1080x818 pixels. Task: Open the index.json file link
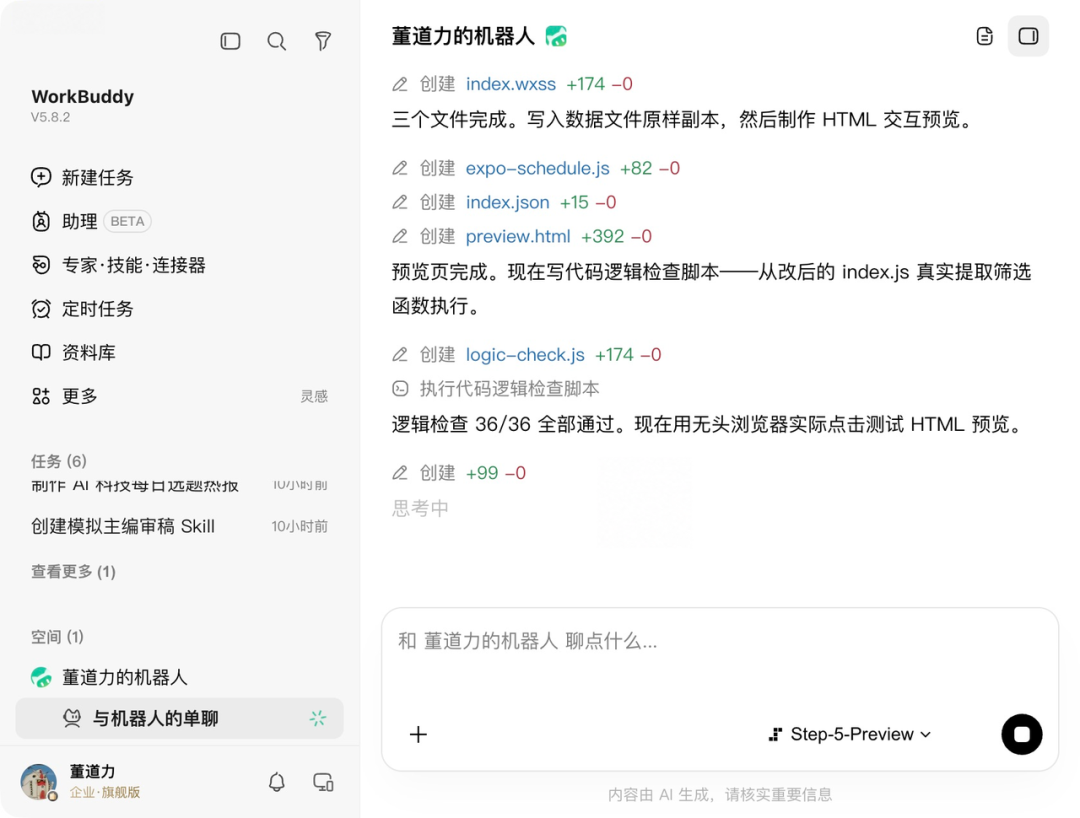tap(508, 202)
